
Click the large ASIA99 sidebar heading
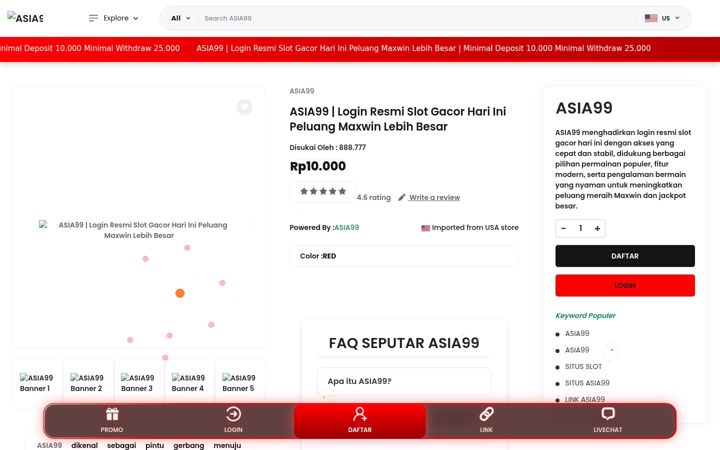584,108
